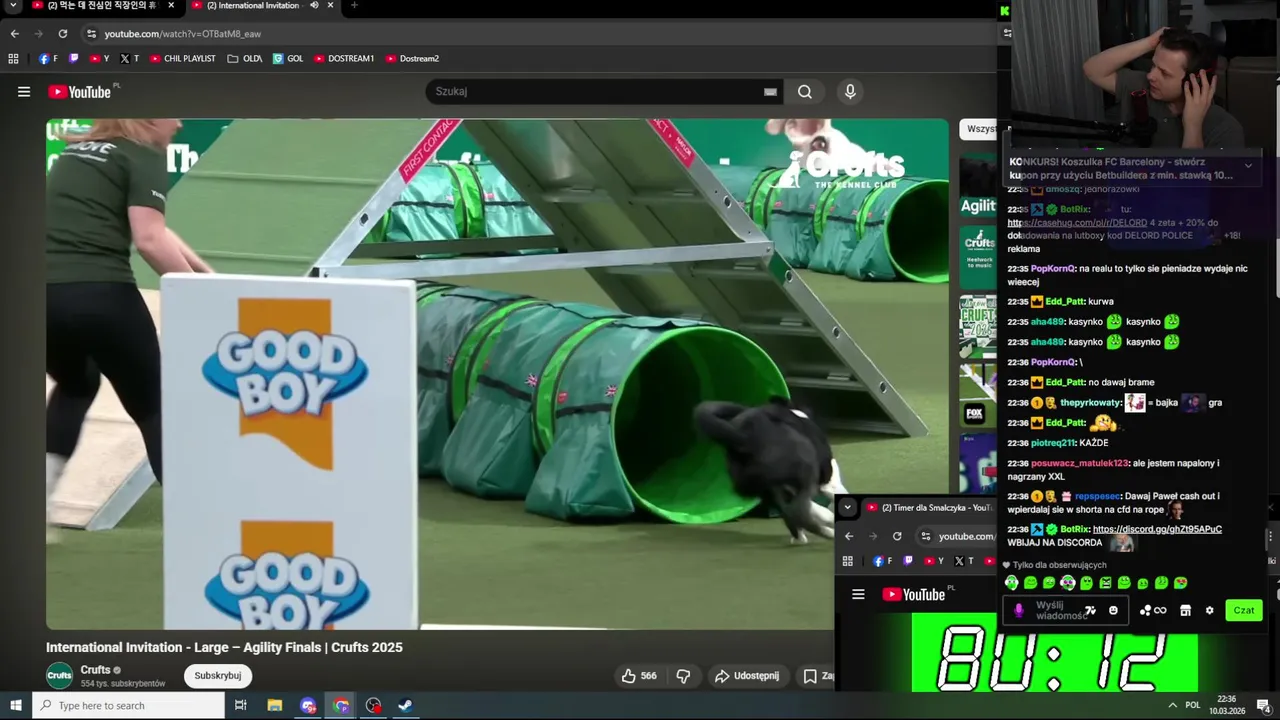Open Steam from the taskbar
1280x720 pixels.
pos(405,705)
